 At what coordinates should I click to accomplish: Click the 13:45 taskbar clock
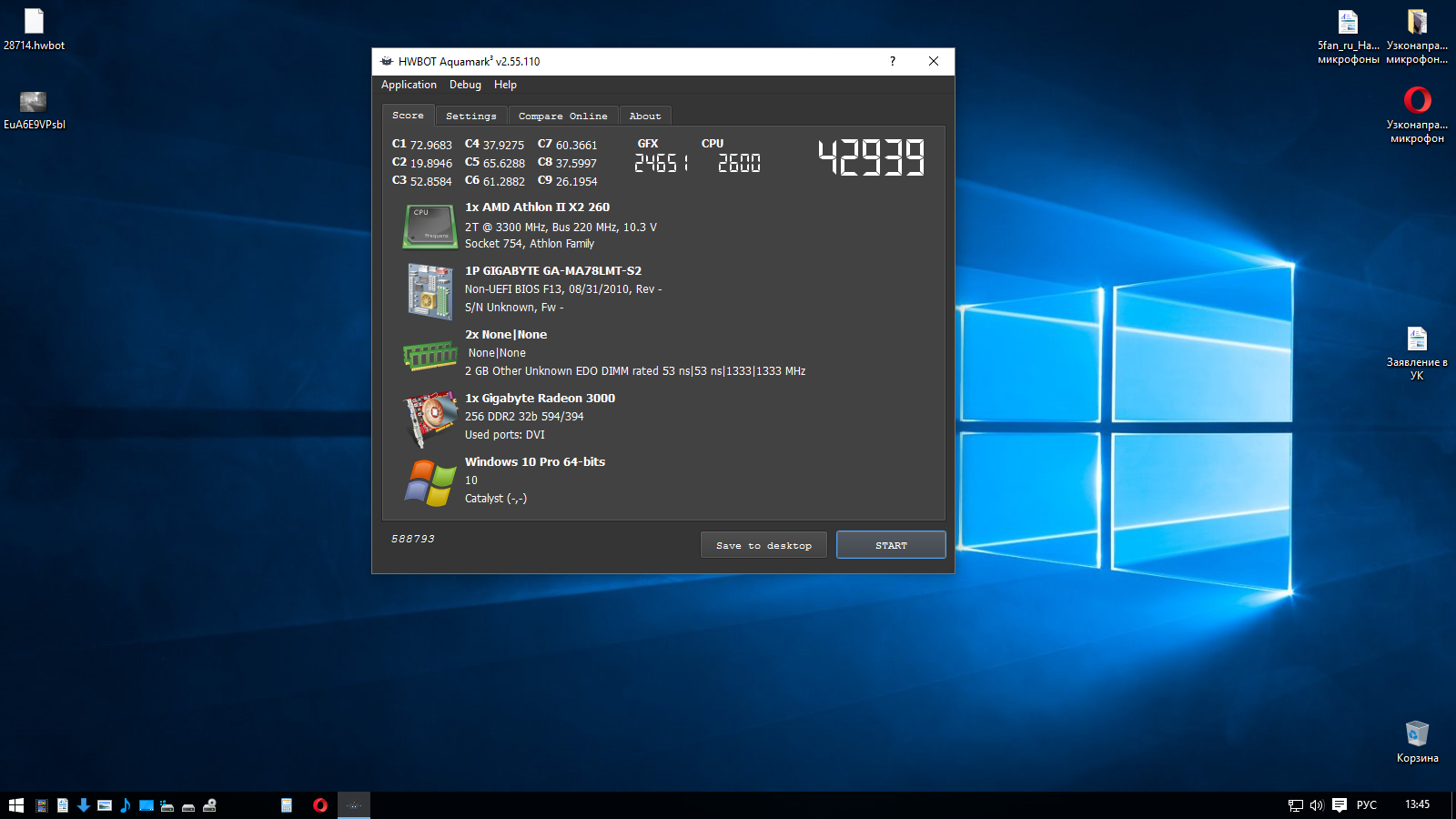[1417, 804]
